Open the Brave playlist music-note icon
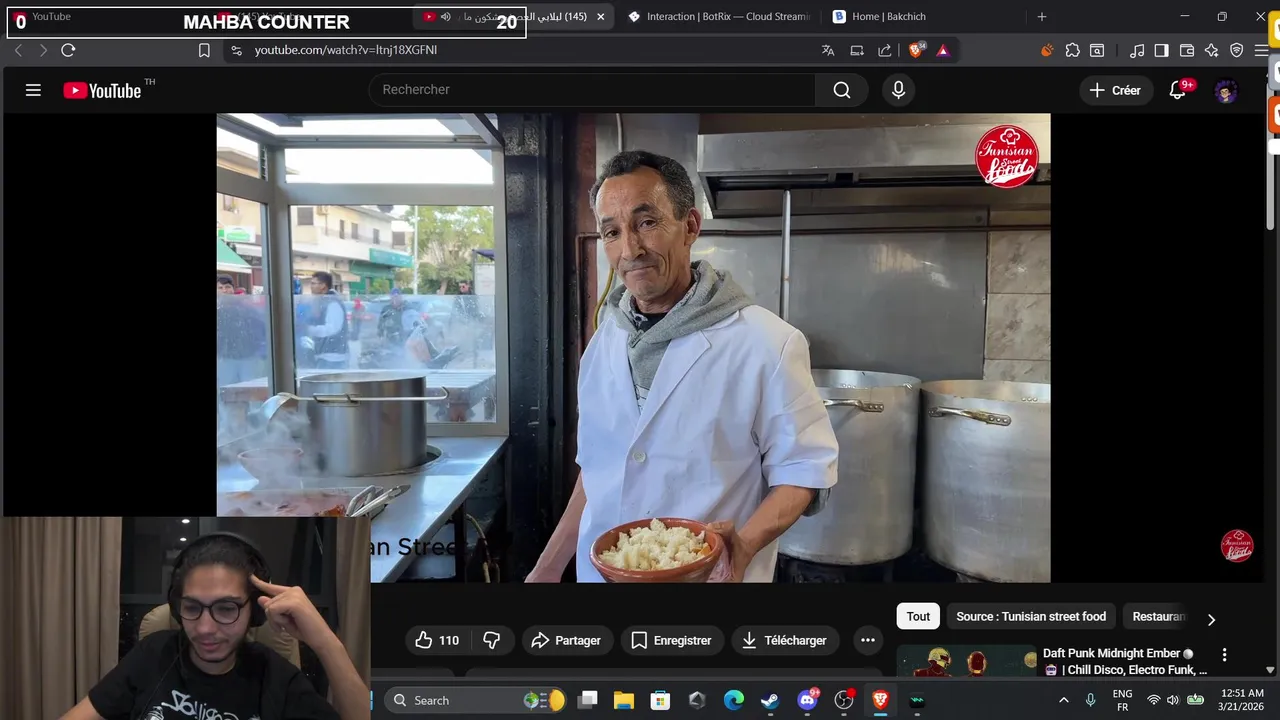Screen dimensions: 1280x720 (1137, 50)
